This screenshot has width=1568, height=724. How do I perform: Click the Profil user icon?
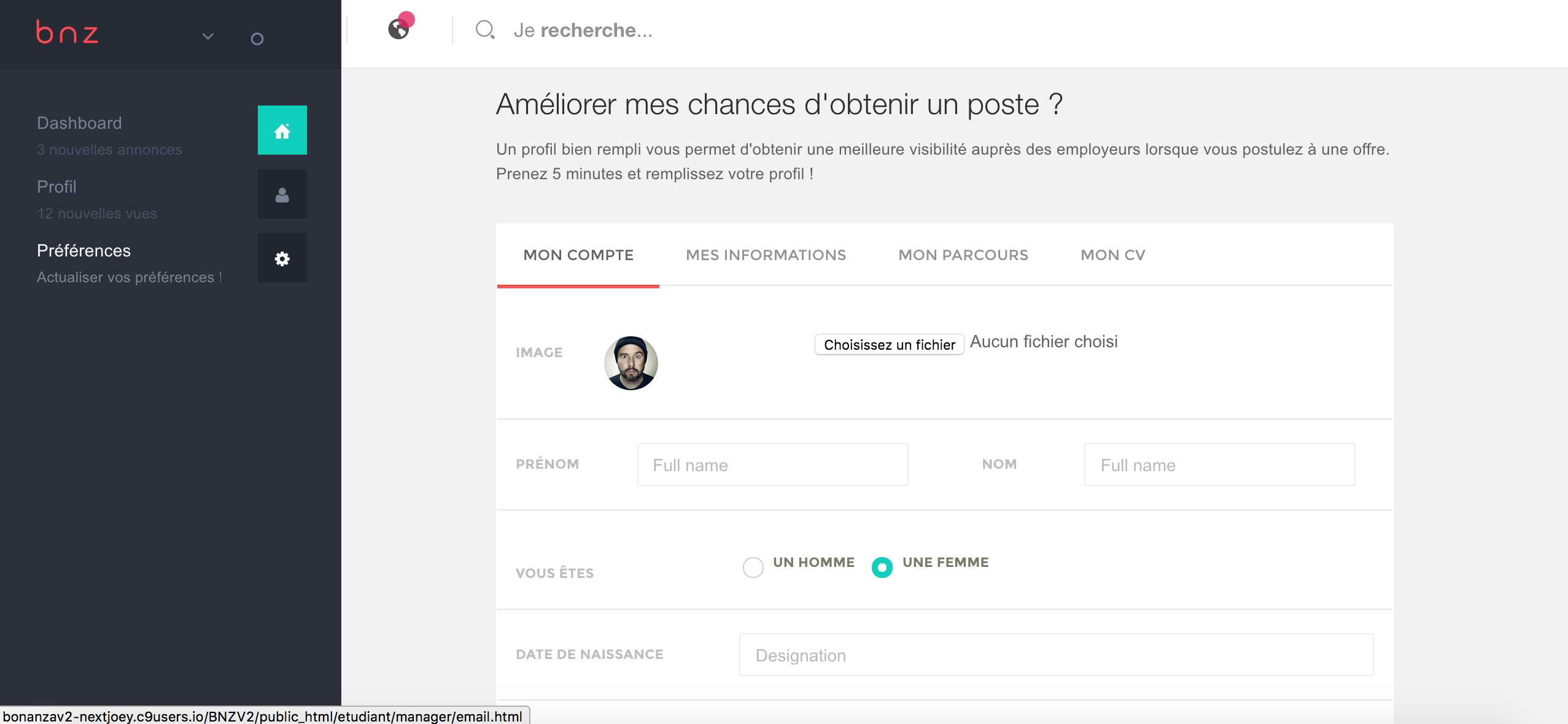(282, 194)
